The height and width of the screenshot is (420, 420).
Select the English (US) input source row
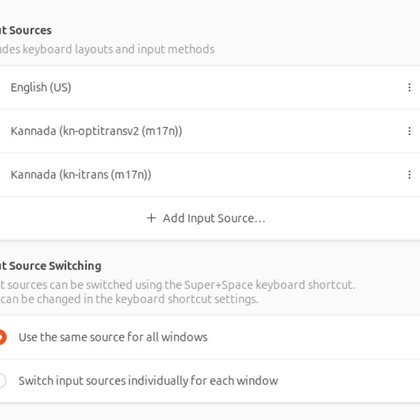(210, 88)
